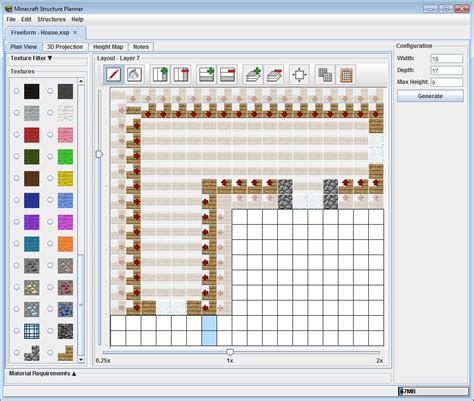Click the Minecraft Structure Planner title icon
474x401 pixels.
pos(9,8)
